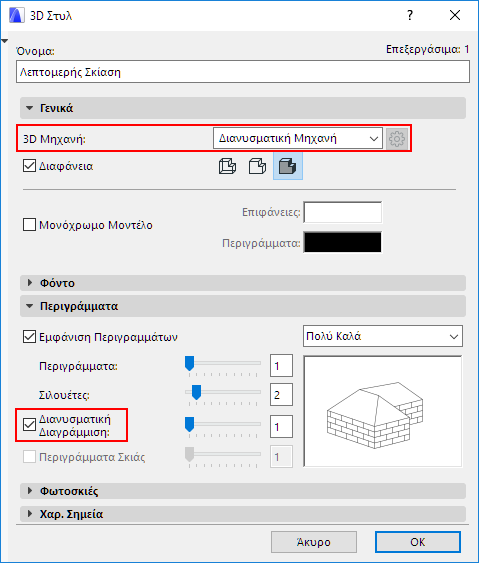Select the hidden line display mode icon

click(257, 166)
